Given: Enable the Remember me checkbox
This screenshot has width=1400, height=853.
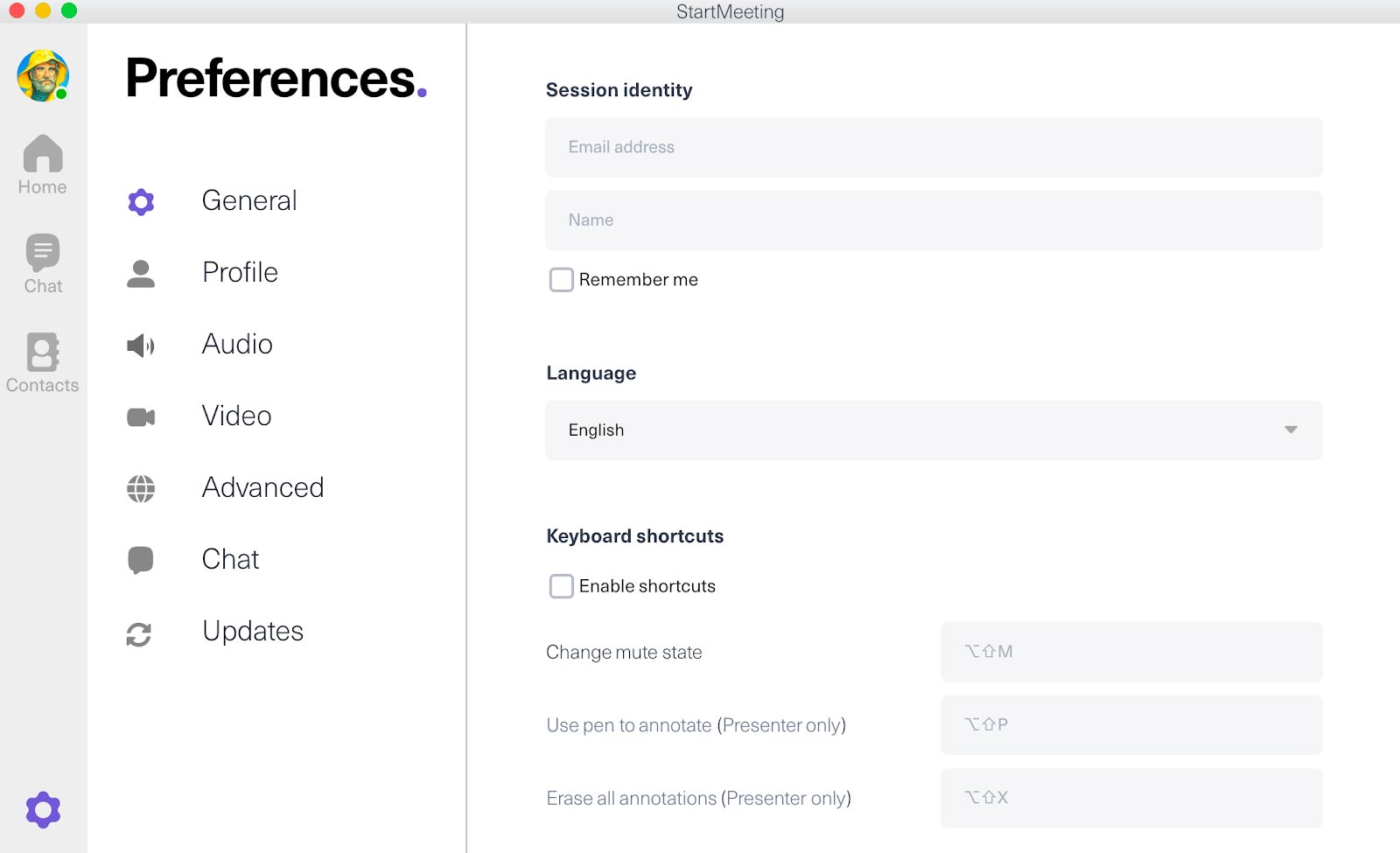Looking at the screenshot, I should (561, 279).
